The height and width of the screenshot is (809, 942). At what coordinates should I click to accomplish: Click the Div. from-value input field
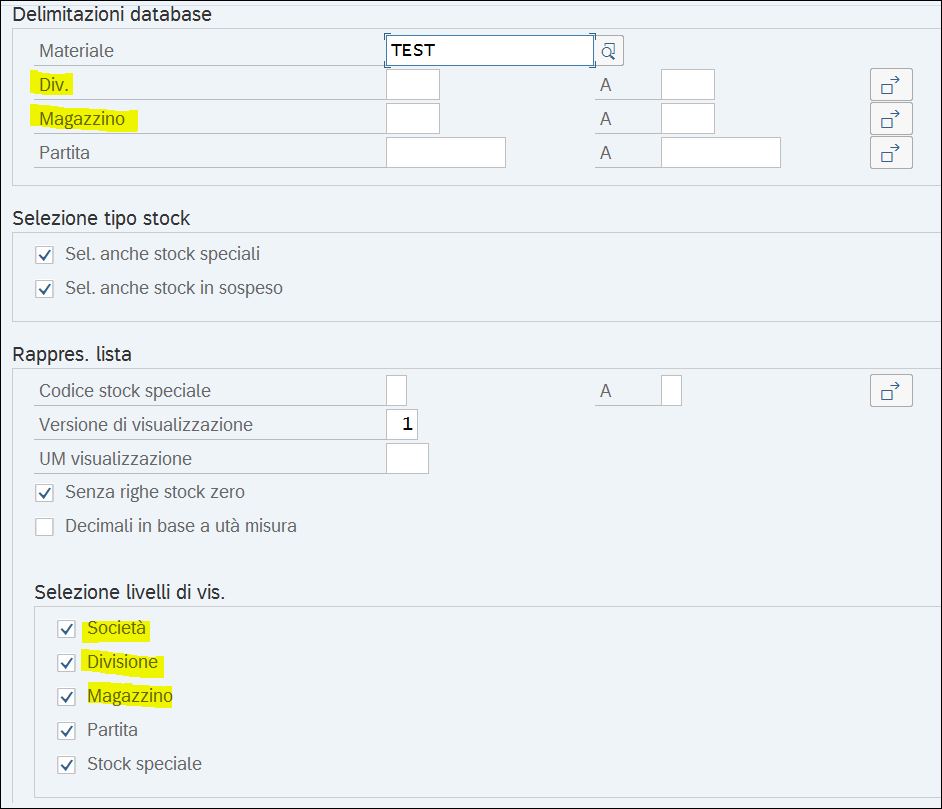pos(413,85)
